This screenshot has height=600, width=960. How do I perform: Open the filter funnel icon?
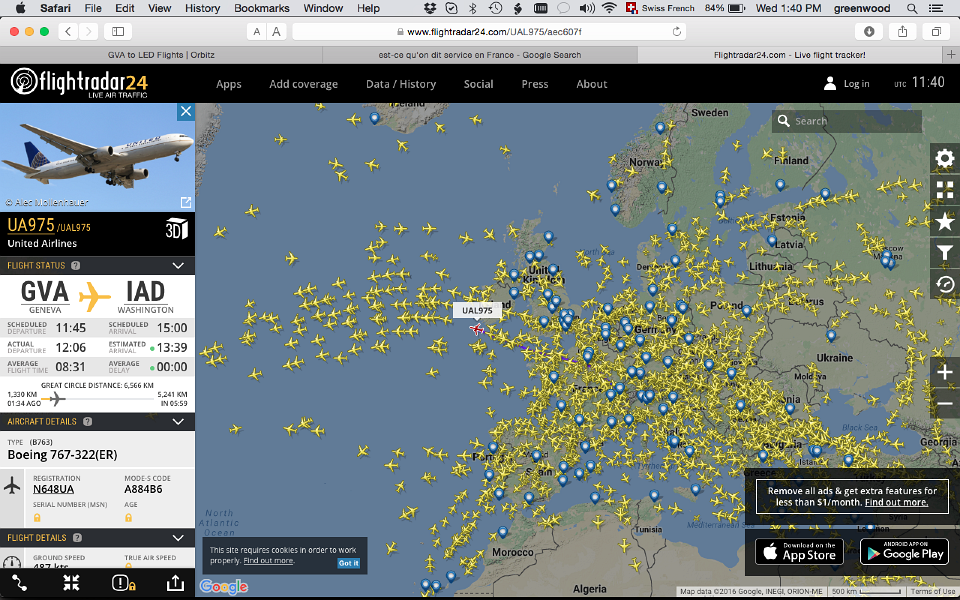coord(945,254)
